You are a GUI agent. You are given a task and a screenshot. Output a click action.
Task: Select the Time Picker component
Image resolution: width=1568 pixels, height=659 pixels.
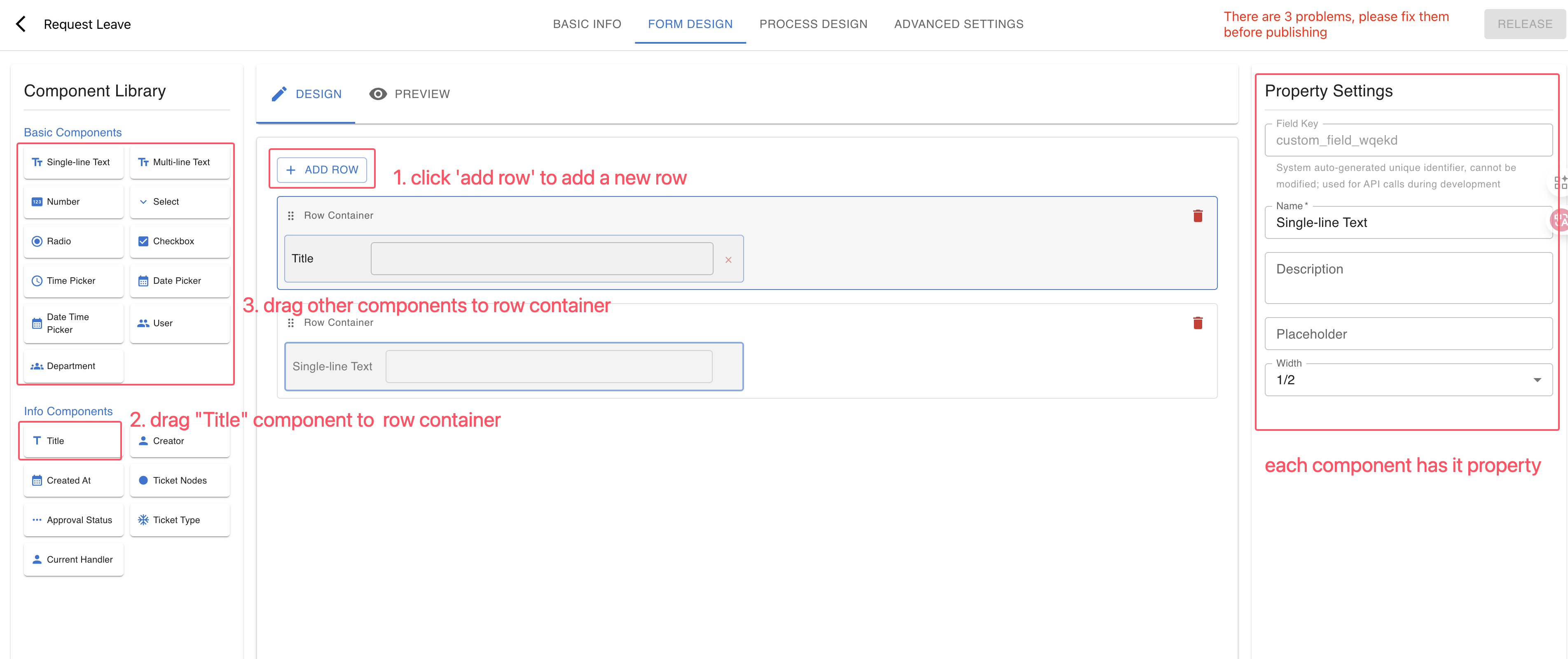click(74, 280)
